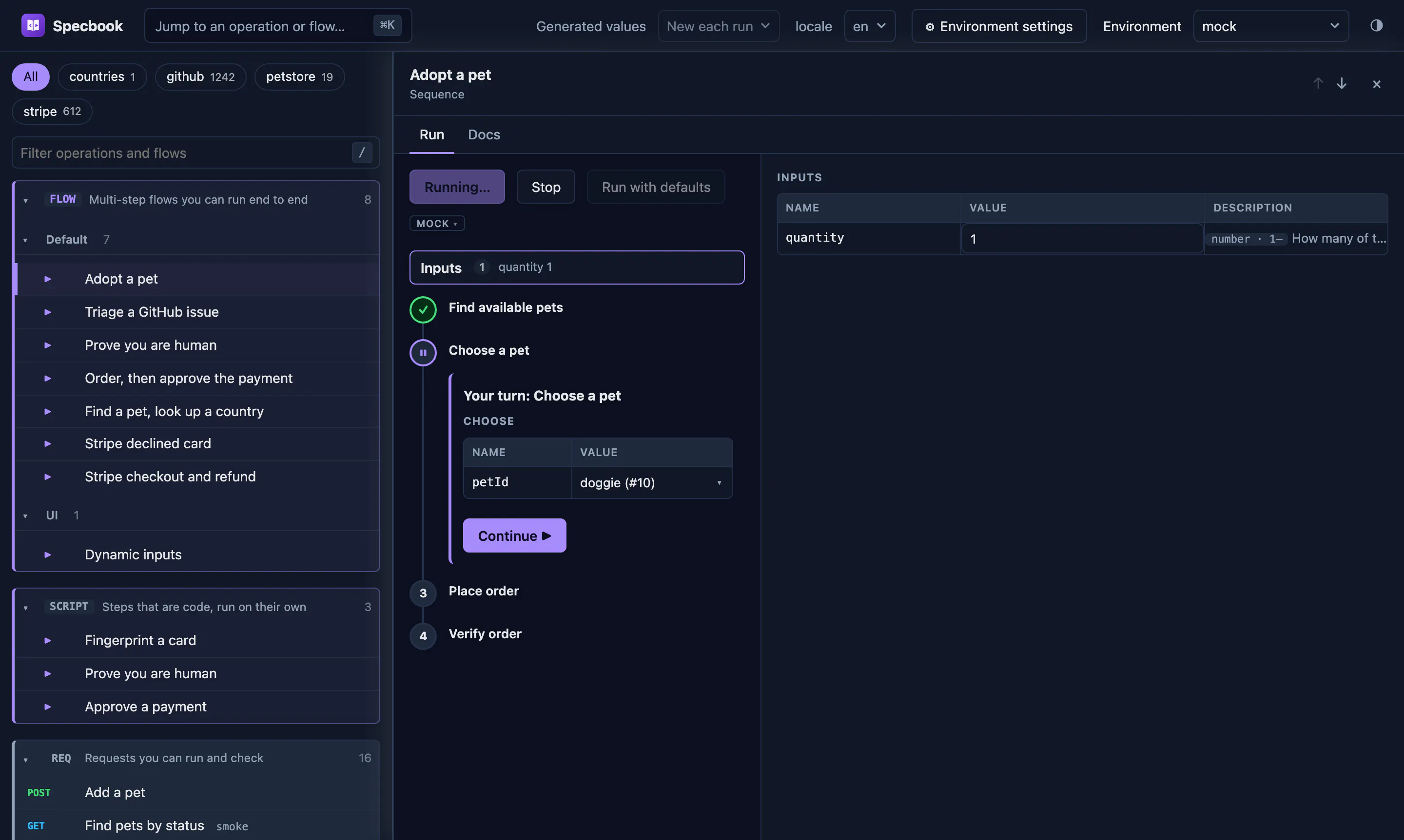
Task: Click the play icon for Stripe declined card
Action: [x=48, y=444]
